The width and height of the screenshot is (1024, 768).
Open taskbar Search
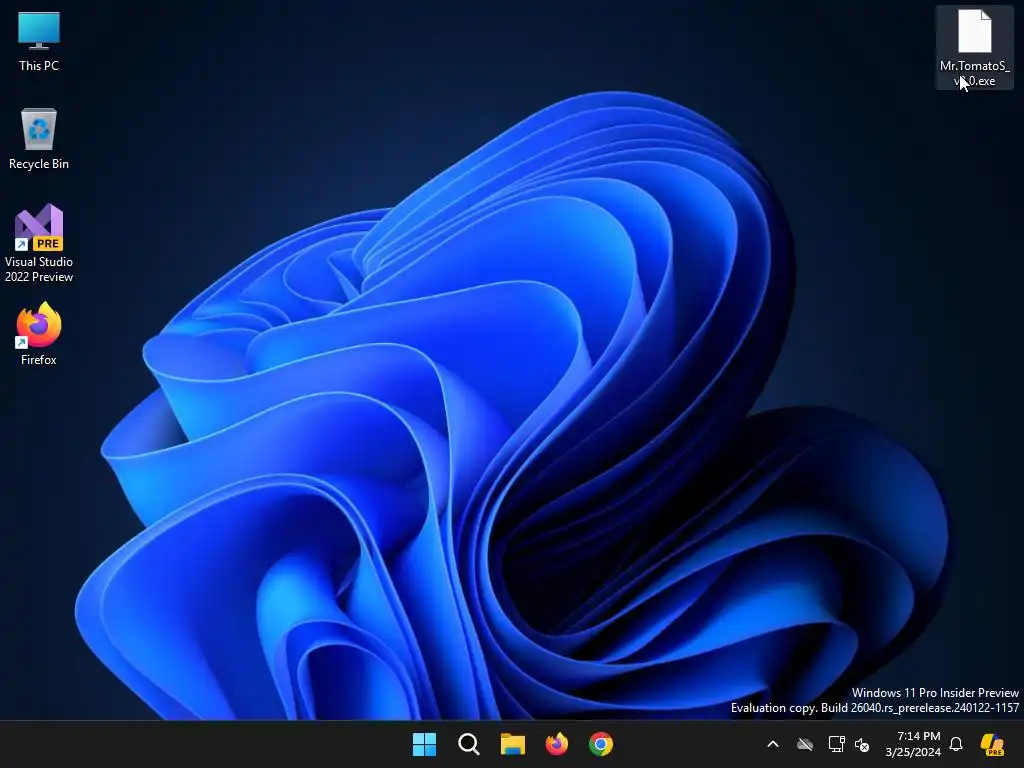[469, 744]
